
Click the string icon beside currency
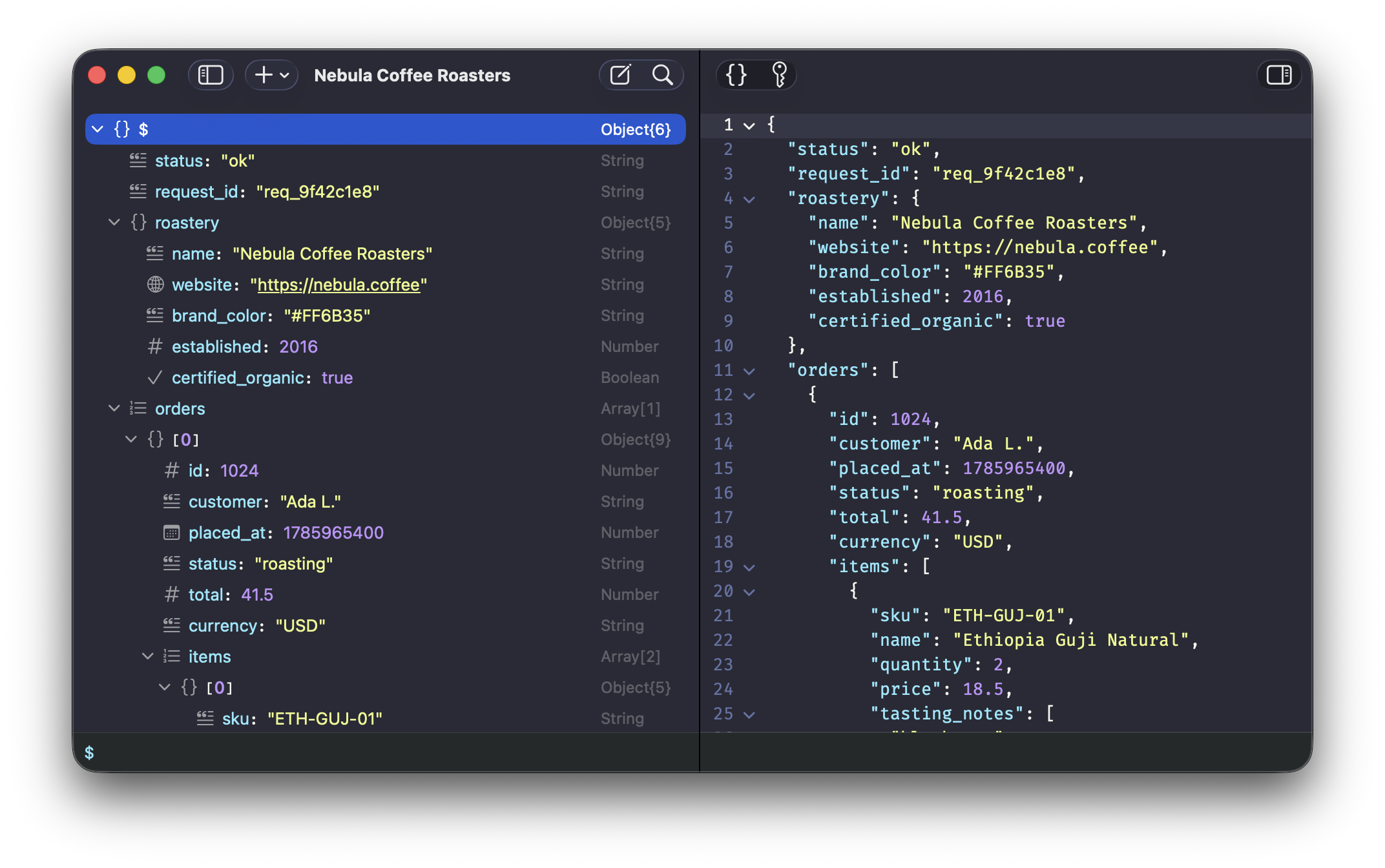(x=172, y=625)
